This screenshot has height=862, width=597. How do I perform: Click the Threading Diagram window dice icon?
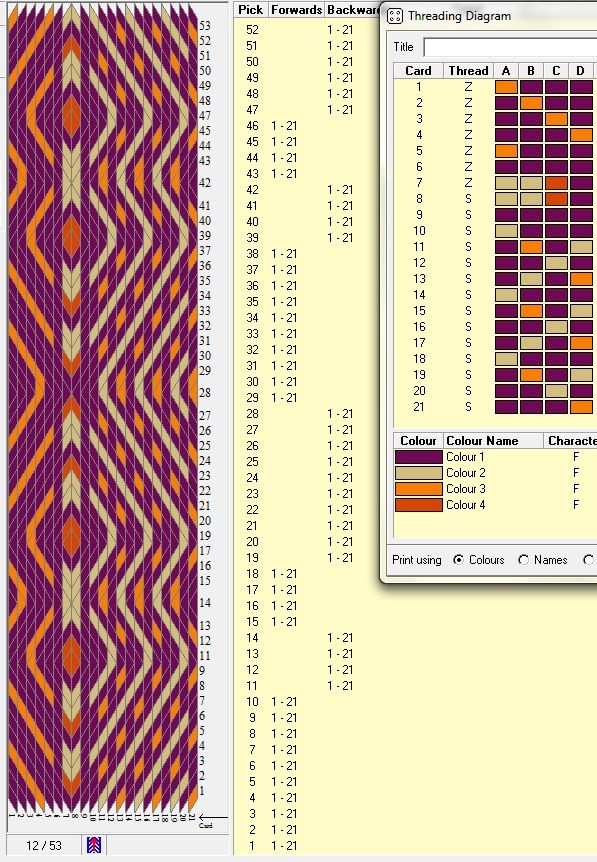point(395,16)
